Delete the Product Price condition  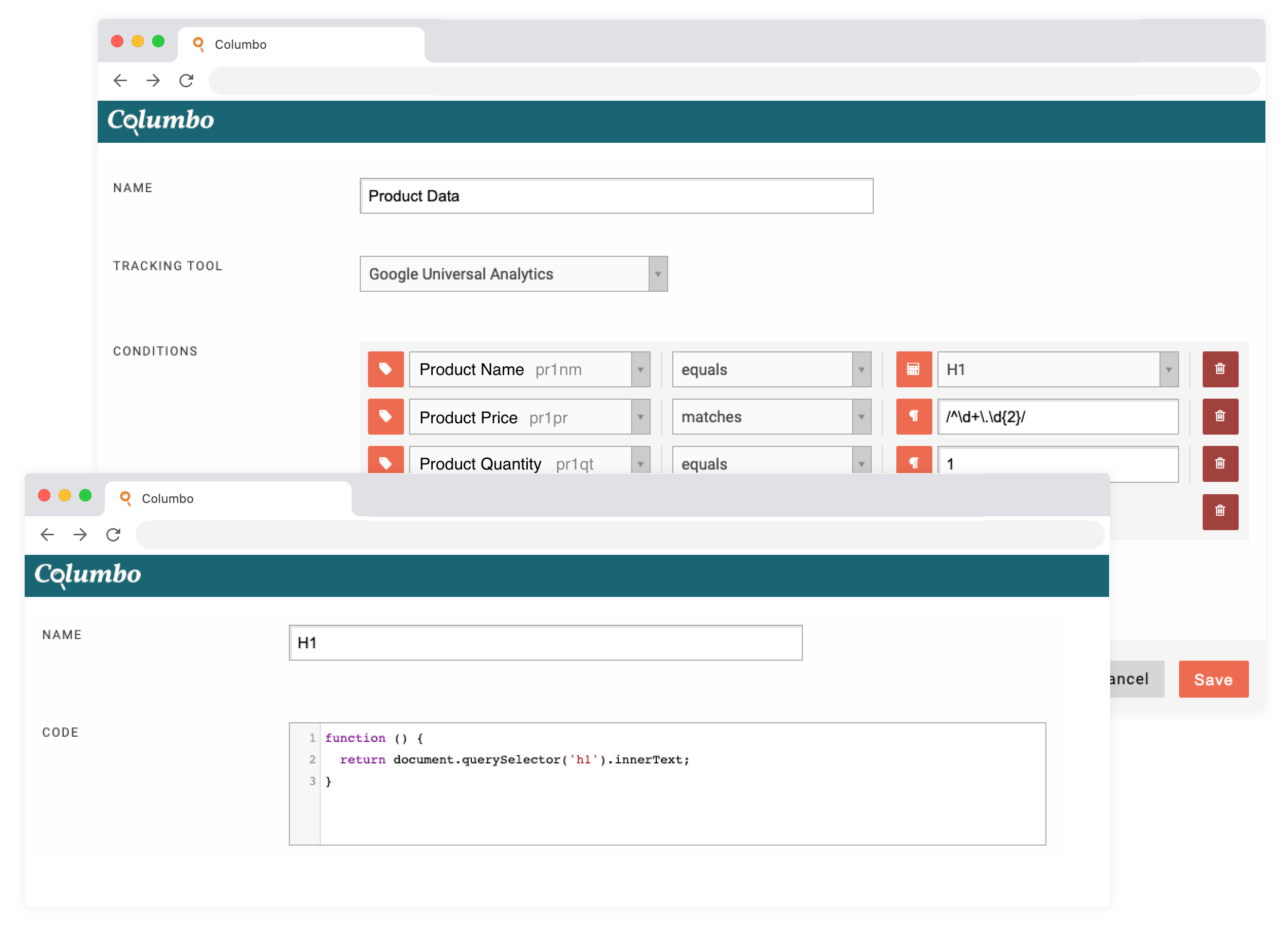pos(1220,417)
